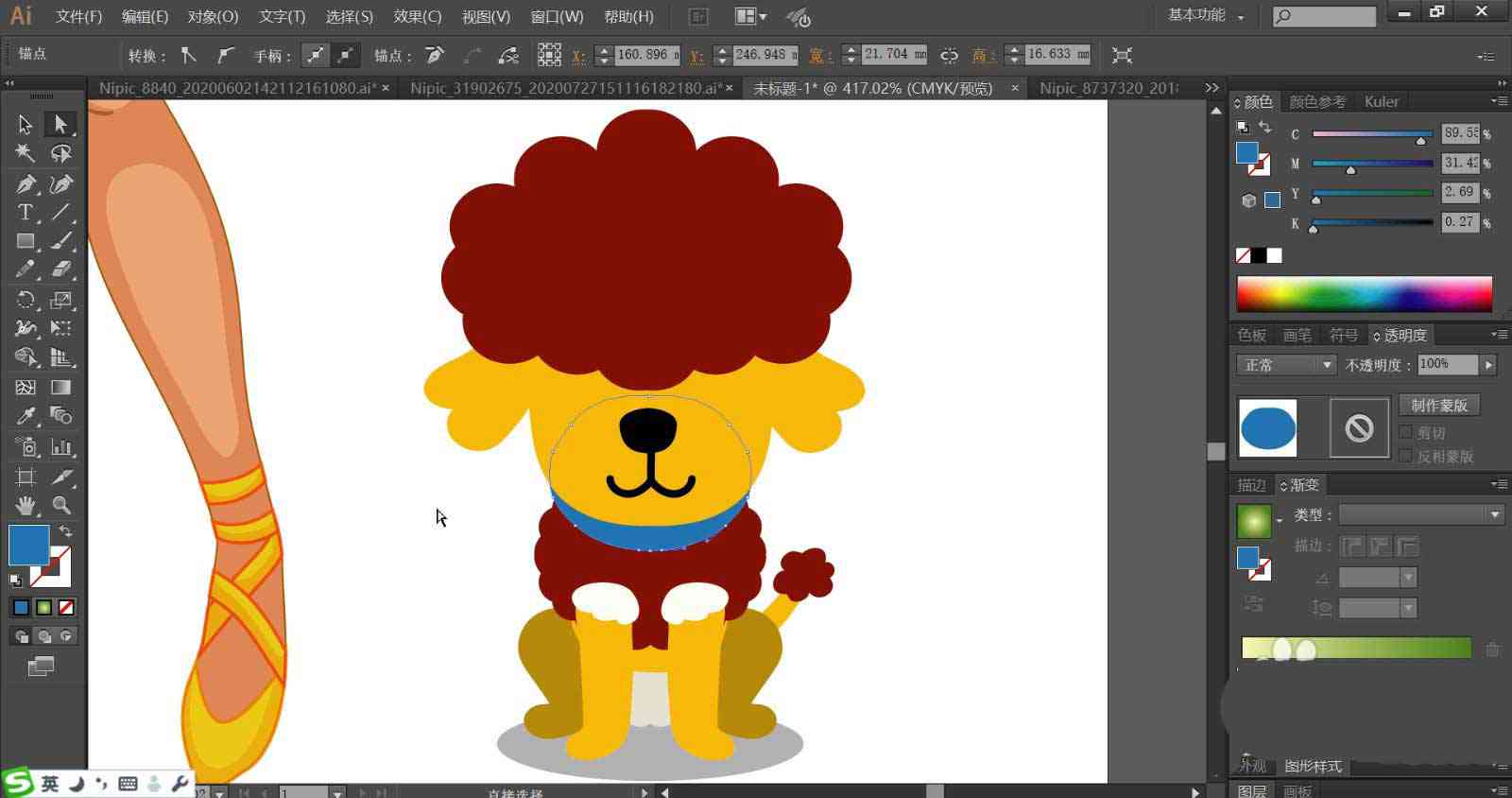Switch toolbox paint mode to Gradient
Image resolution: width=1512 pixels, height=798 pixels.
tap(43, 607)
